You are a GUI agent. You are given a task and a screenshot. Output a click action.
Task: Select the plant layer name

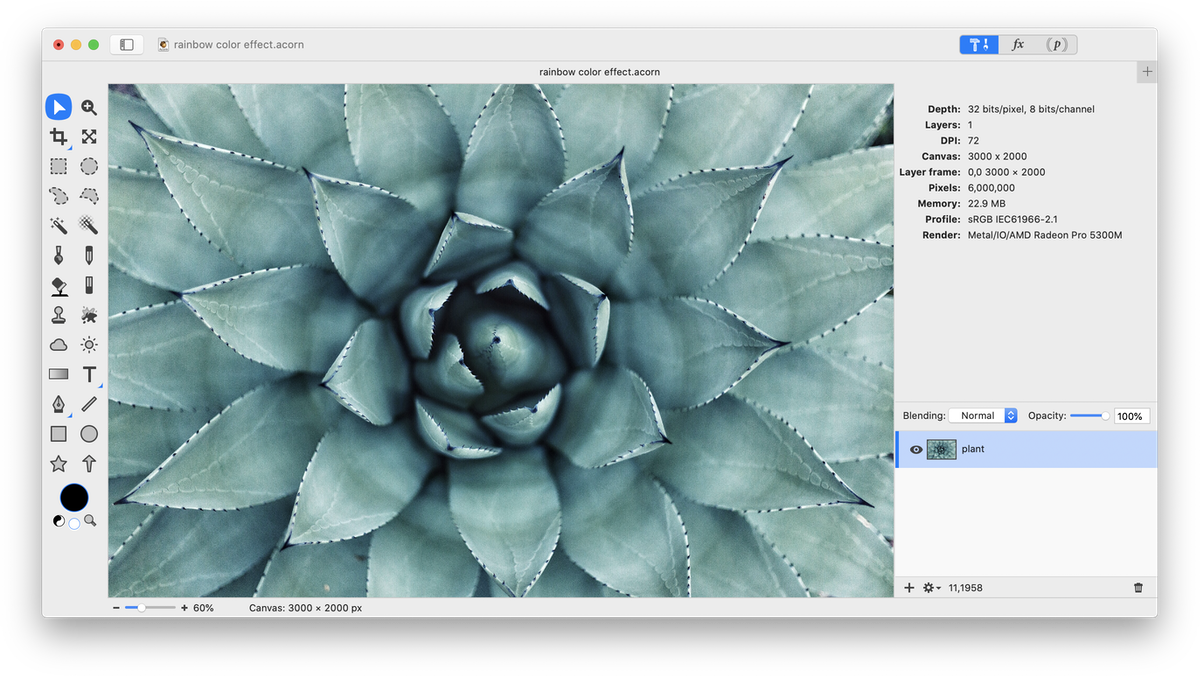(973, 450)
